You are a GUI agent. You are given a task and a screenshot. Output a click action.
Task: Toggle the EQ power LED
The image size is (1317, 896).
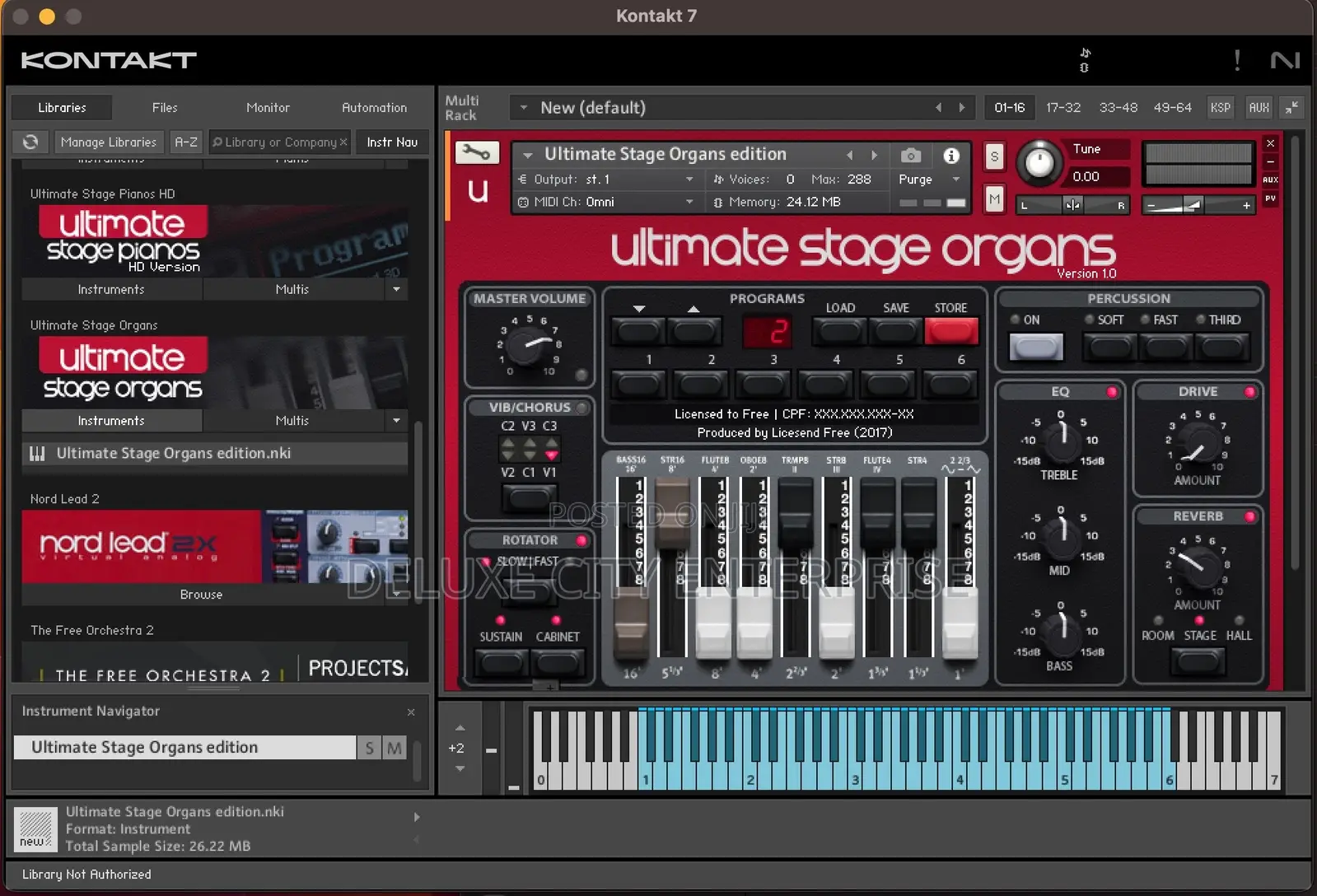pyautogui.click(x=1112, y=392)
